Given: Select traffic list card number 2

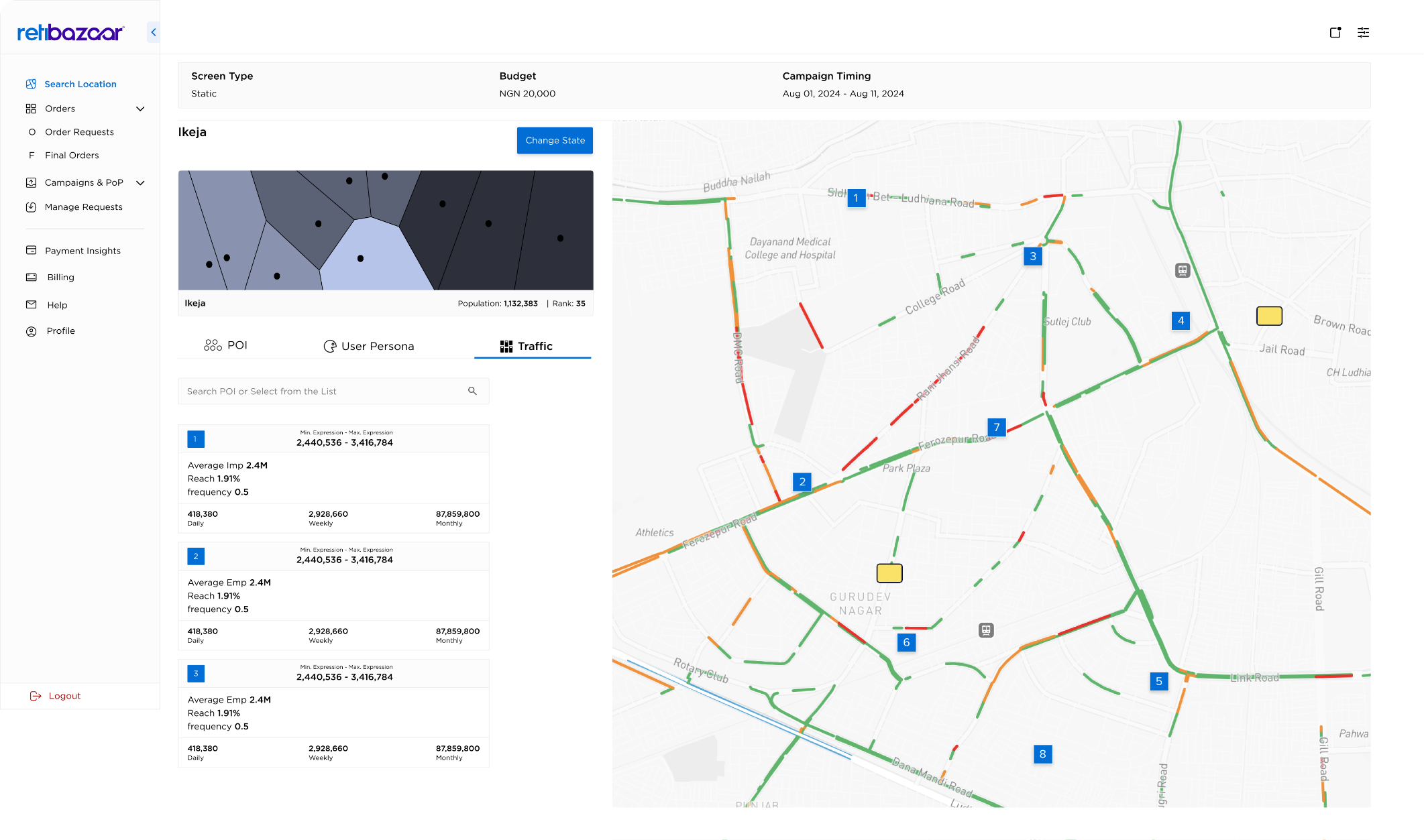Looking at the screenshot, I should pos(333,596).
